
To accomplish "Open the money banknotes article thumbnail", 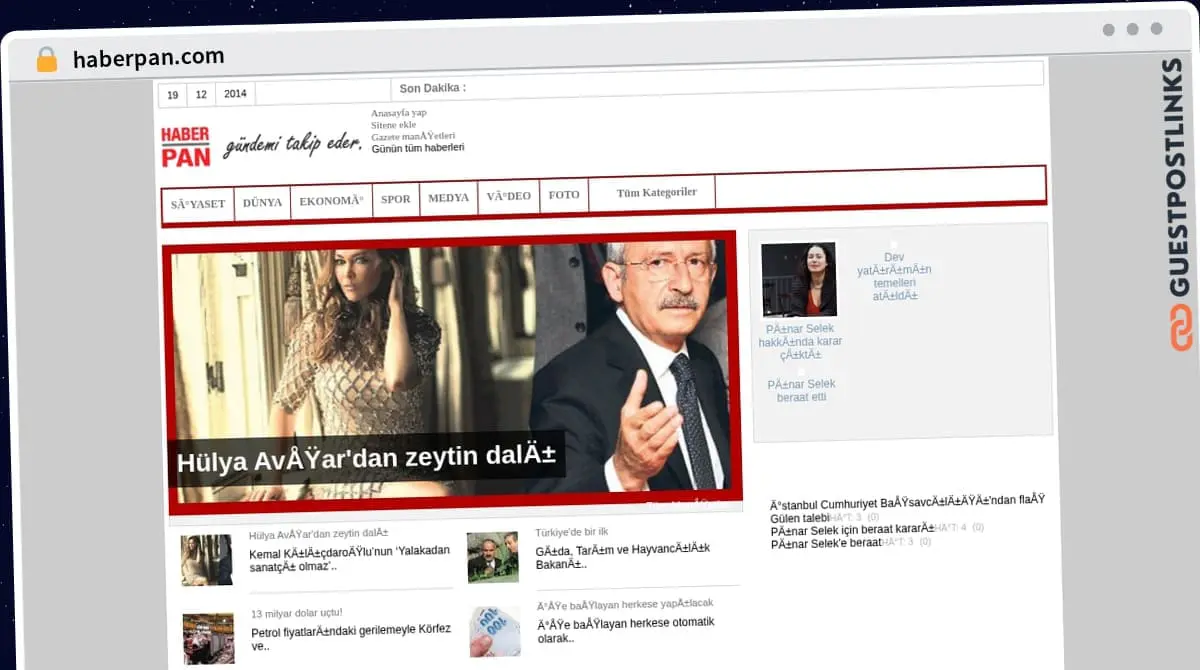I will click(494, 632).
